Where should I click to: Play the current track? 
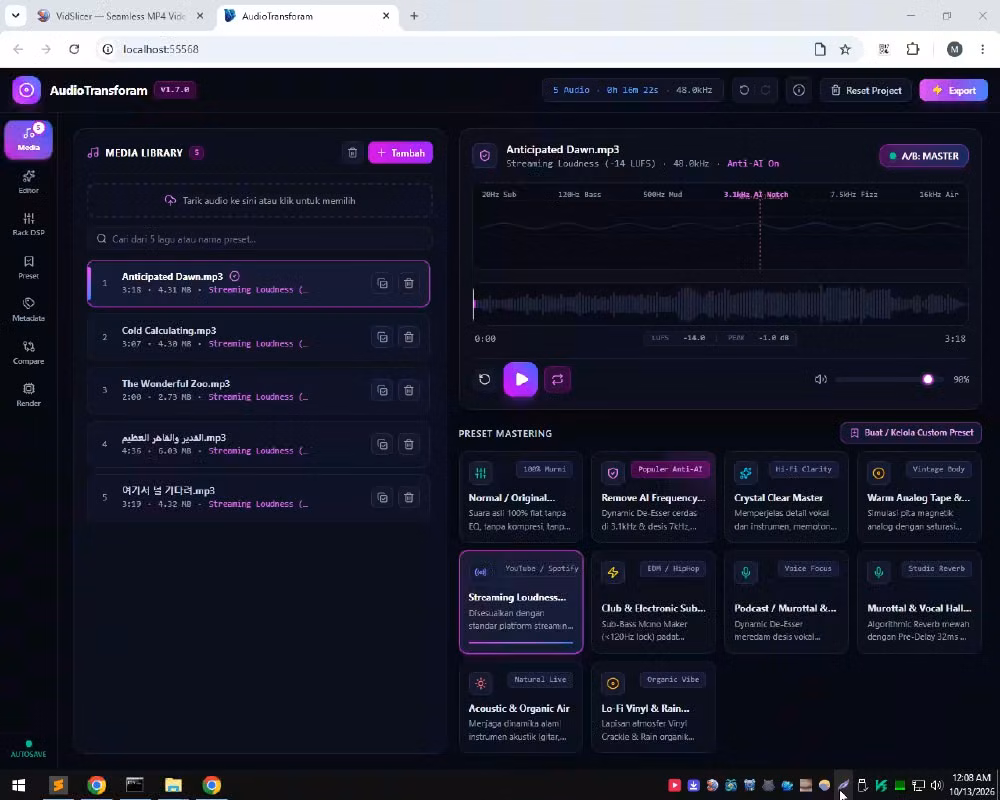[x=520, y=379]
